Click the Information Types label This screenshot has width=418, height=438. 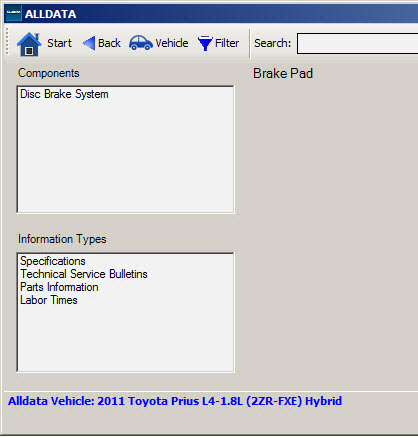[x=62, y=239]
